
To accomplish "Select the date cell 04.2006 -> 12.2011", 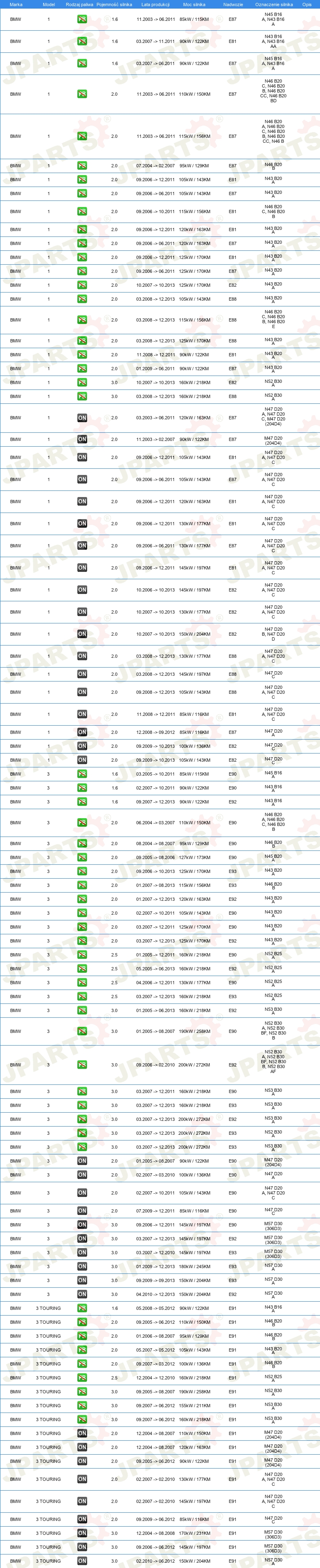I will [155, 983].
